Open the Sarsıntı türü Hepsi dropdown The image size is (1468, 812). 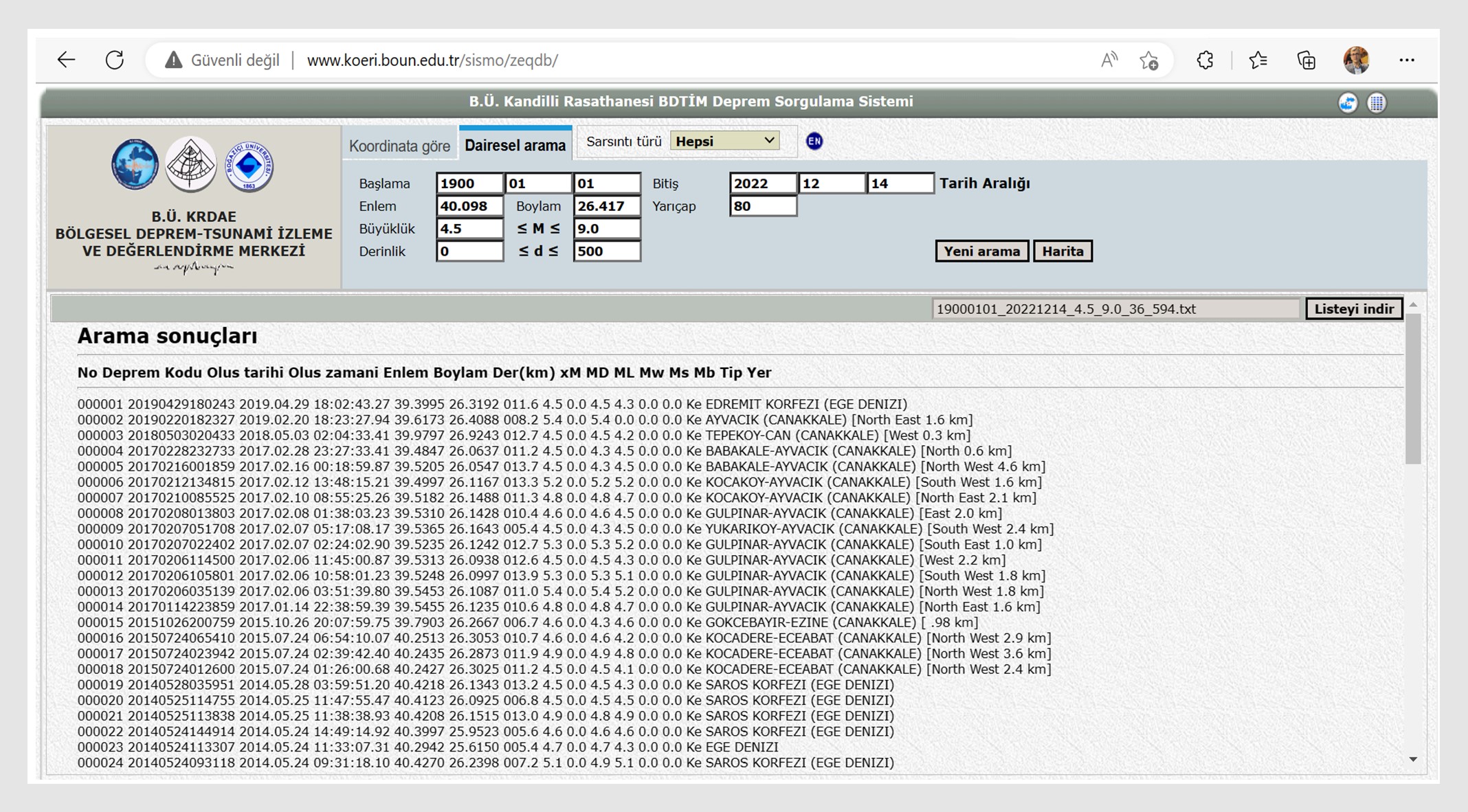click(724, 141)
